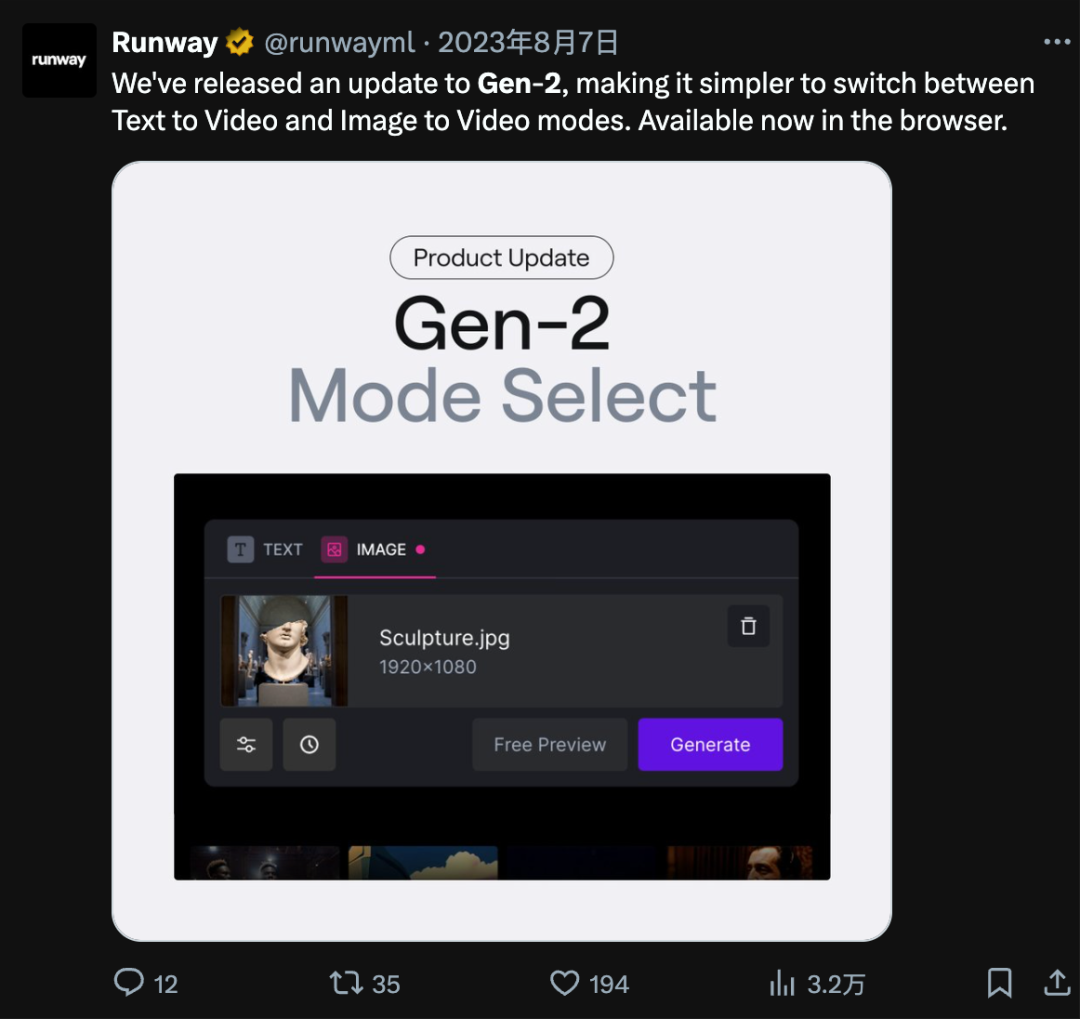Image resolution: width=1080 pixels, height=1019 pixels.
Task: Click the repost icon
Action: 347,982
